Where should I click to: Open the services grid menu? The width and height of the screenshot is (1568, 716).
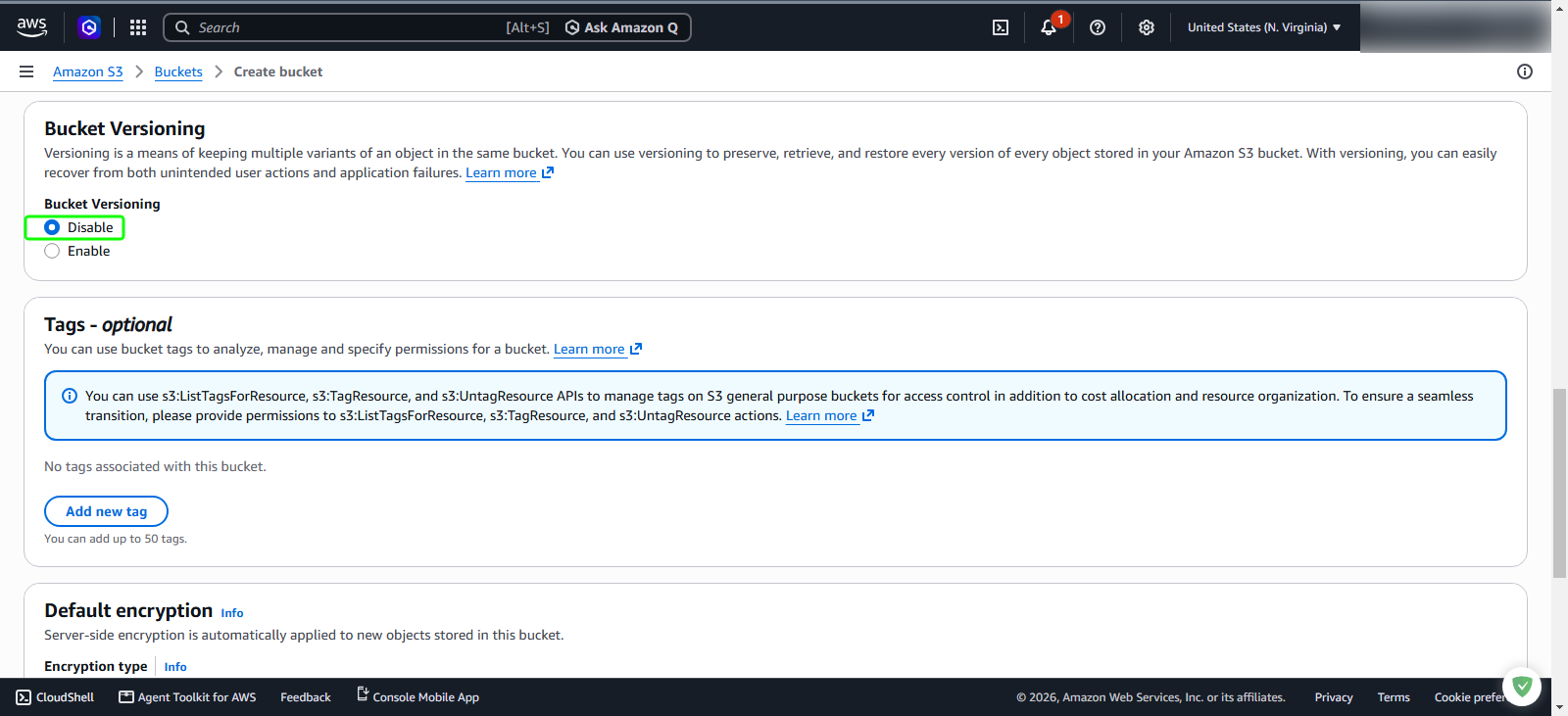tap(138, 27)
